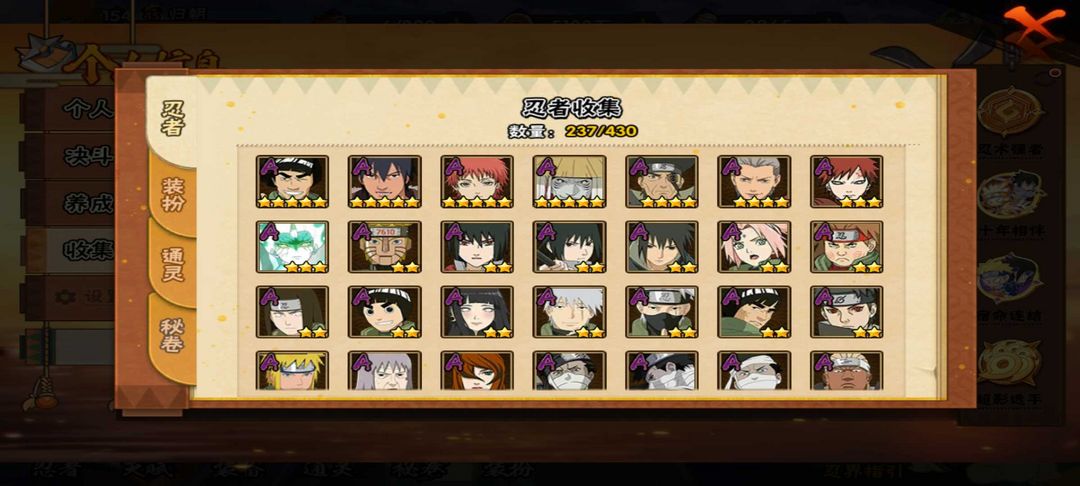1080x486 pixels.
Task: Open the 通灵 tab
Action: (172, 265)
